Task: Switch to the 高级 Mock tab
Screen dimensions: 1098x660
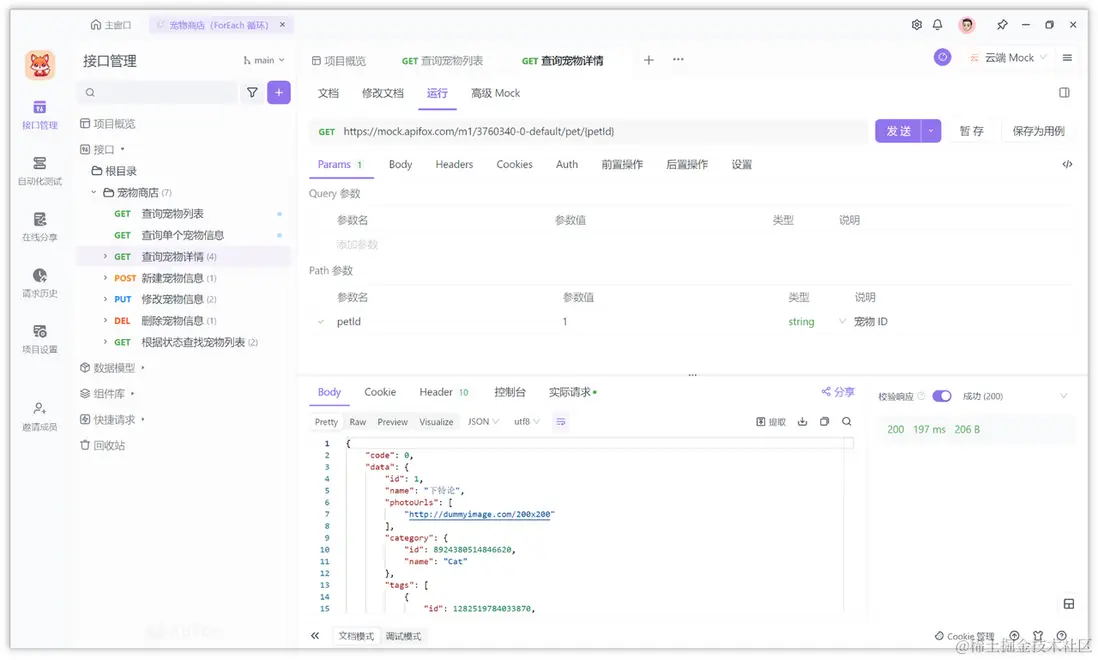Action: click(495, 93)
